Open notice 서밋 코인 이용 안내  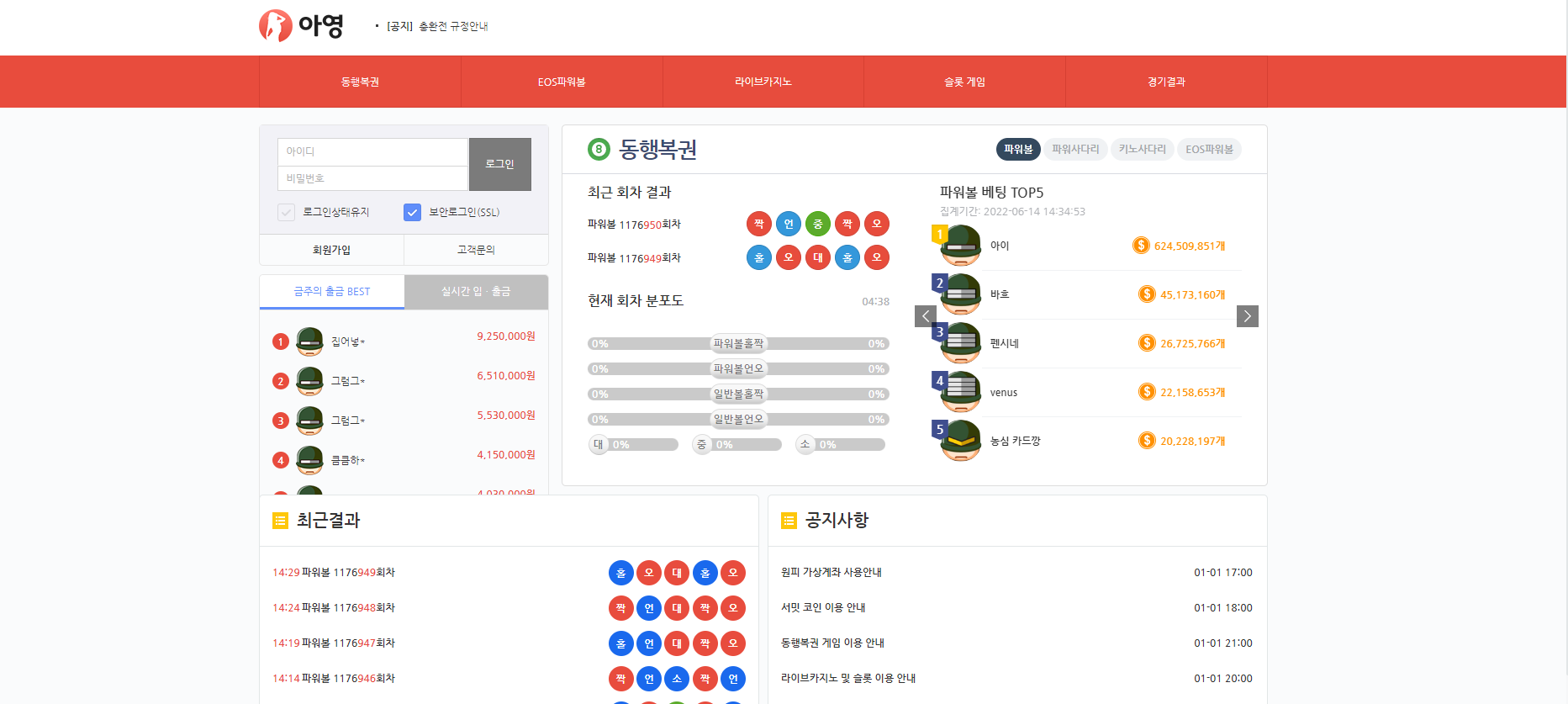pyautogui.click(x=823, y=607)
